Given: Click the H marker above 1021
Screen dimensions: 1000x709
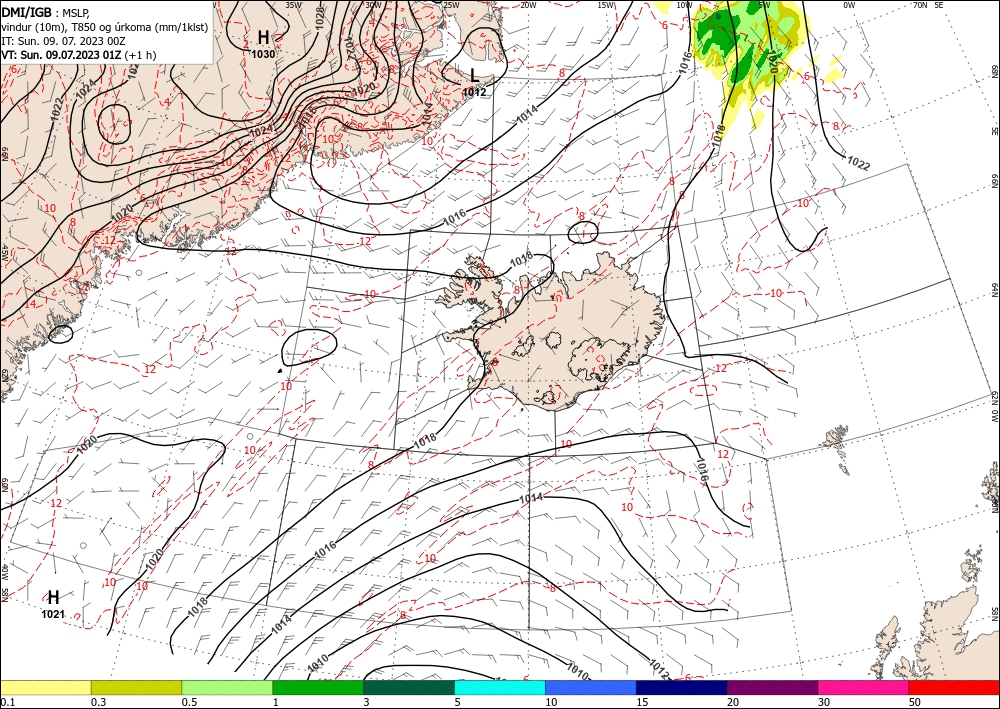Looking at the screenshot, I should (x=54, y=597).
